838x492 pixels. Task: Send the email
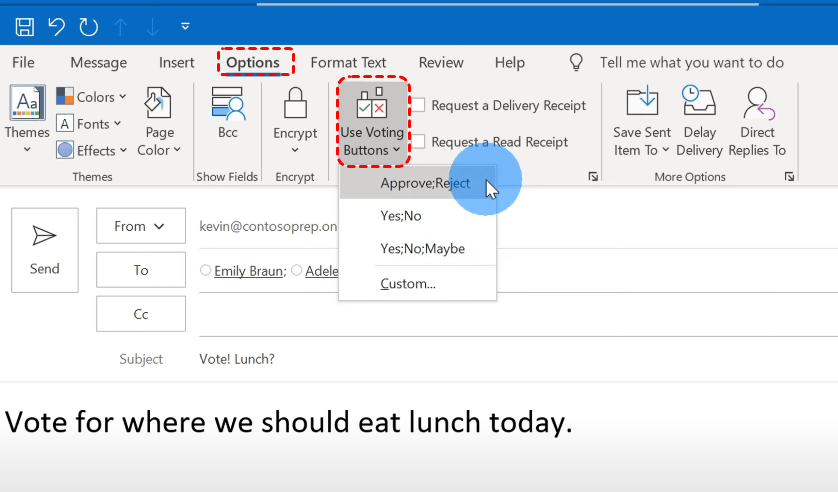coord(45,250)
